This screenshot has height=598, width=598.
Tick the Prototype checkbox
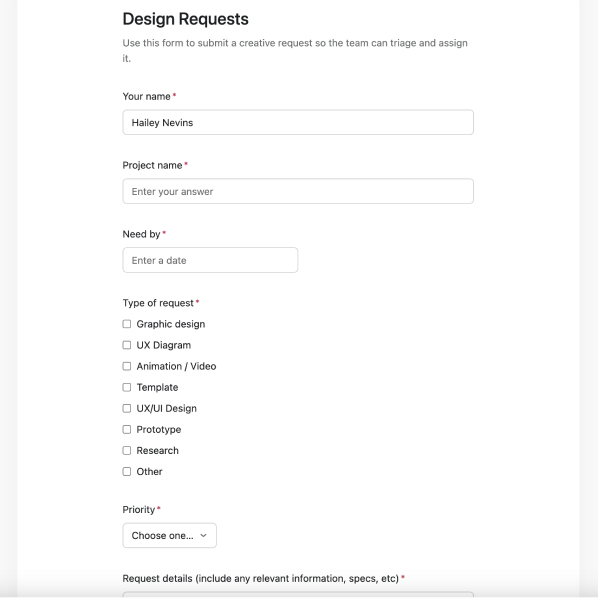(x=127, y=429)
